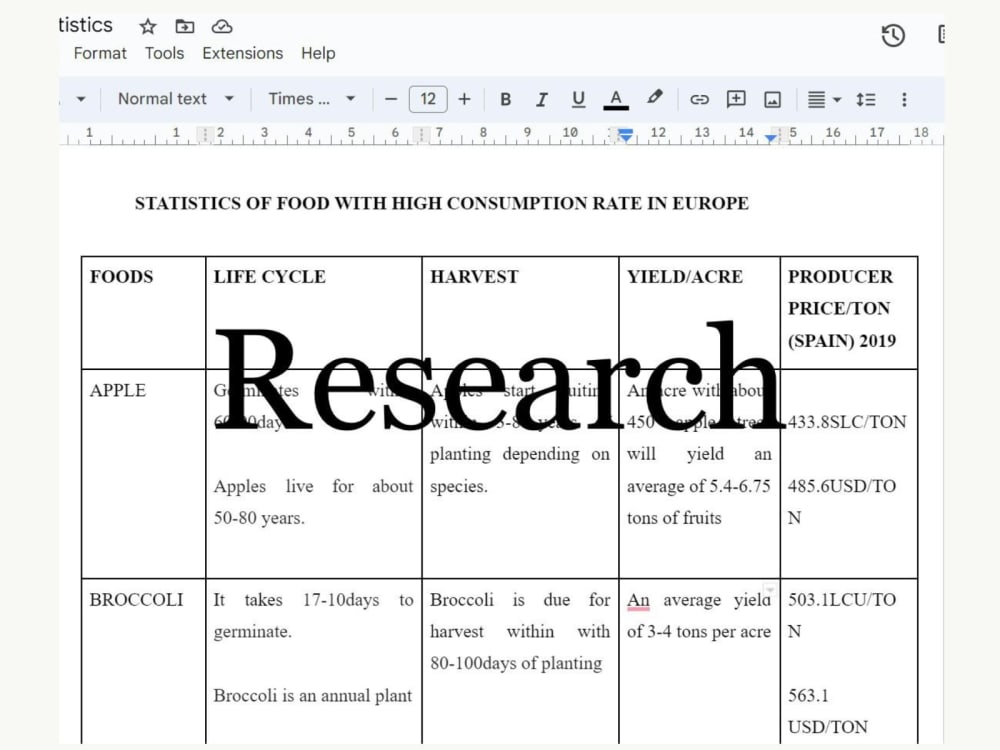Click the APPLE table cell

(x=143, y=474)
